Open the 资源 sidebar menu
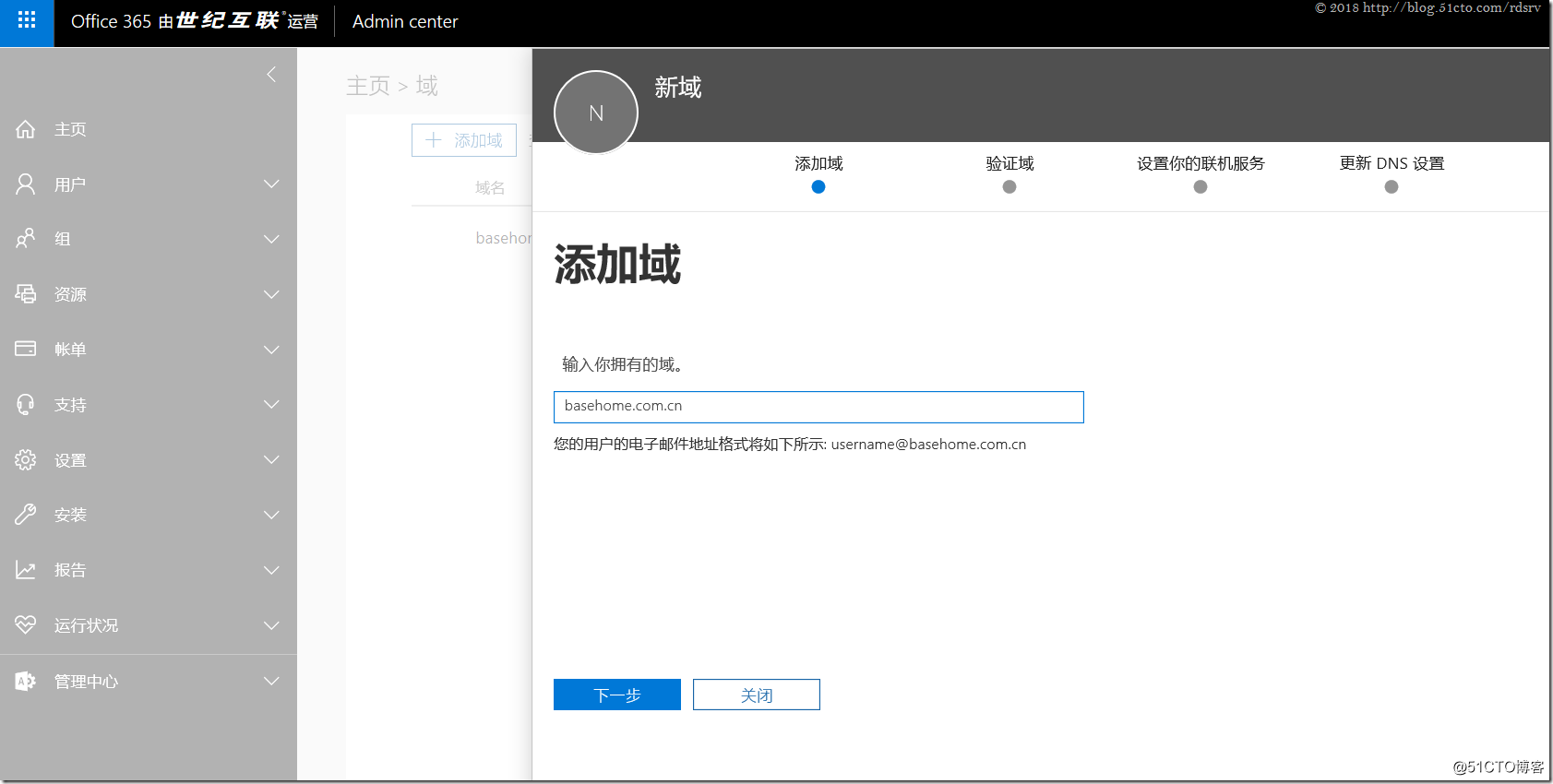The image size is (1553, 784). (149, 294)
